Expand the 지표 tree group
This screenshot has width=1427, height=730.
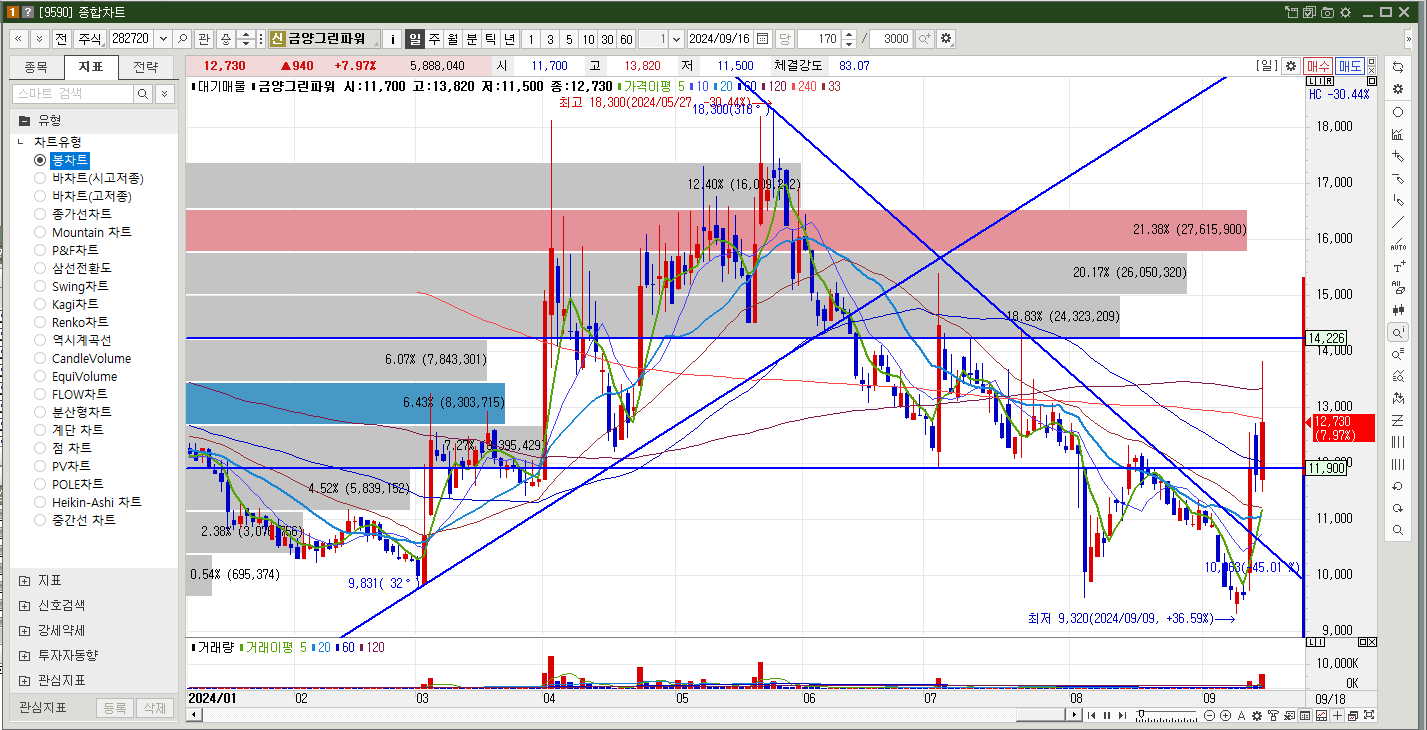[24, 580]
